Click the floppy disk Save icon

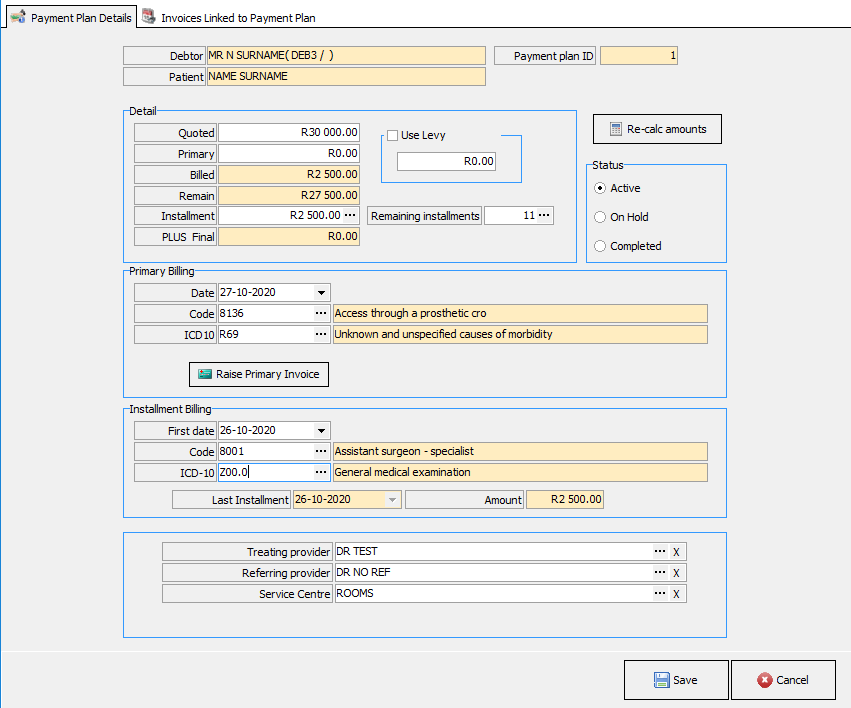coord(661,680)
